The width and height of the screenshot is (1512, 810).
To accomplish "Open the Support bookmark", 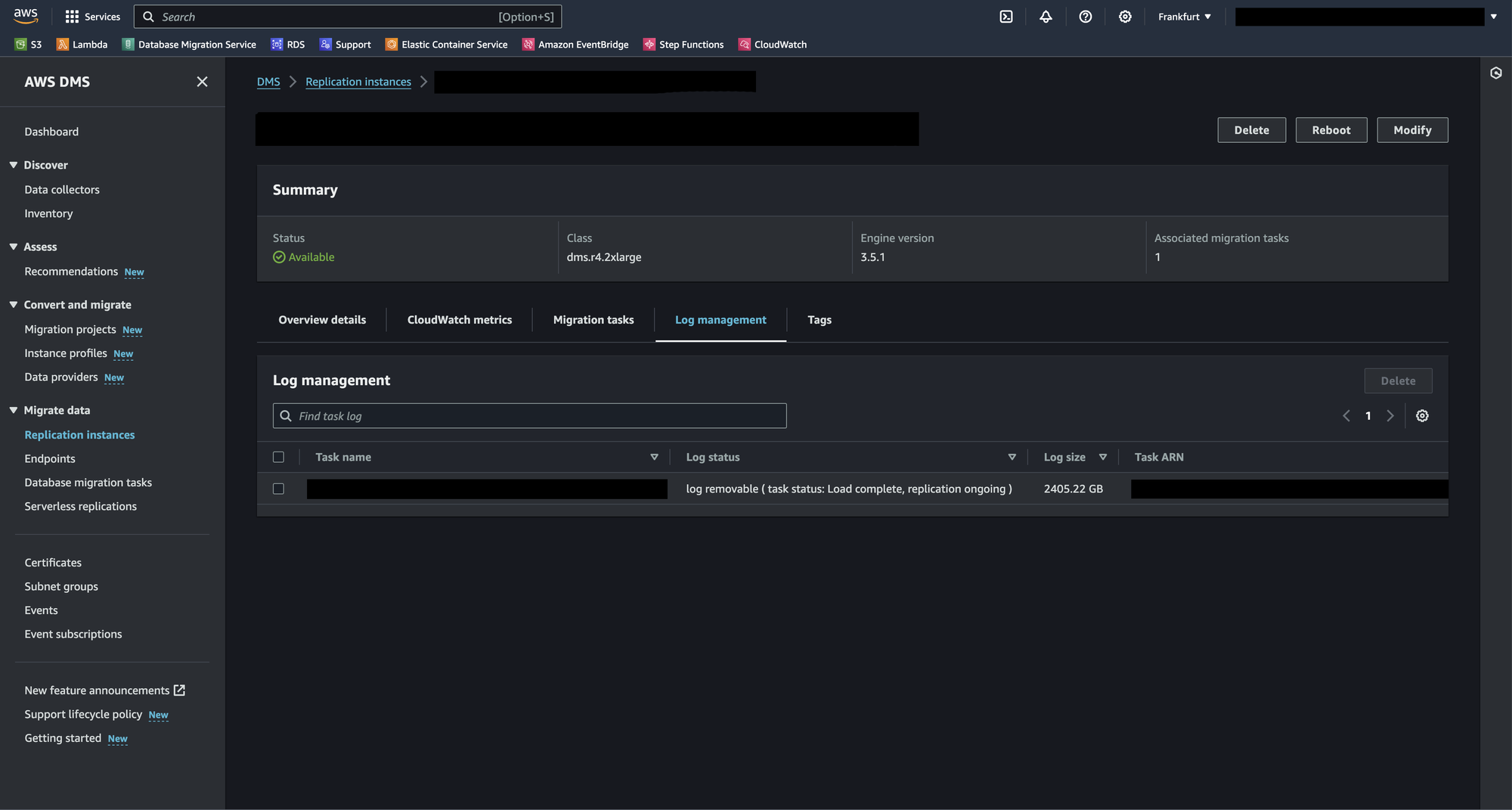I will click(345, 45).
